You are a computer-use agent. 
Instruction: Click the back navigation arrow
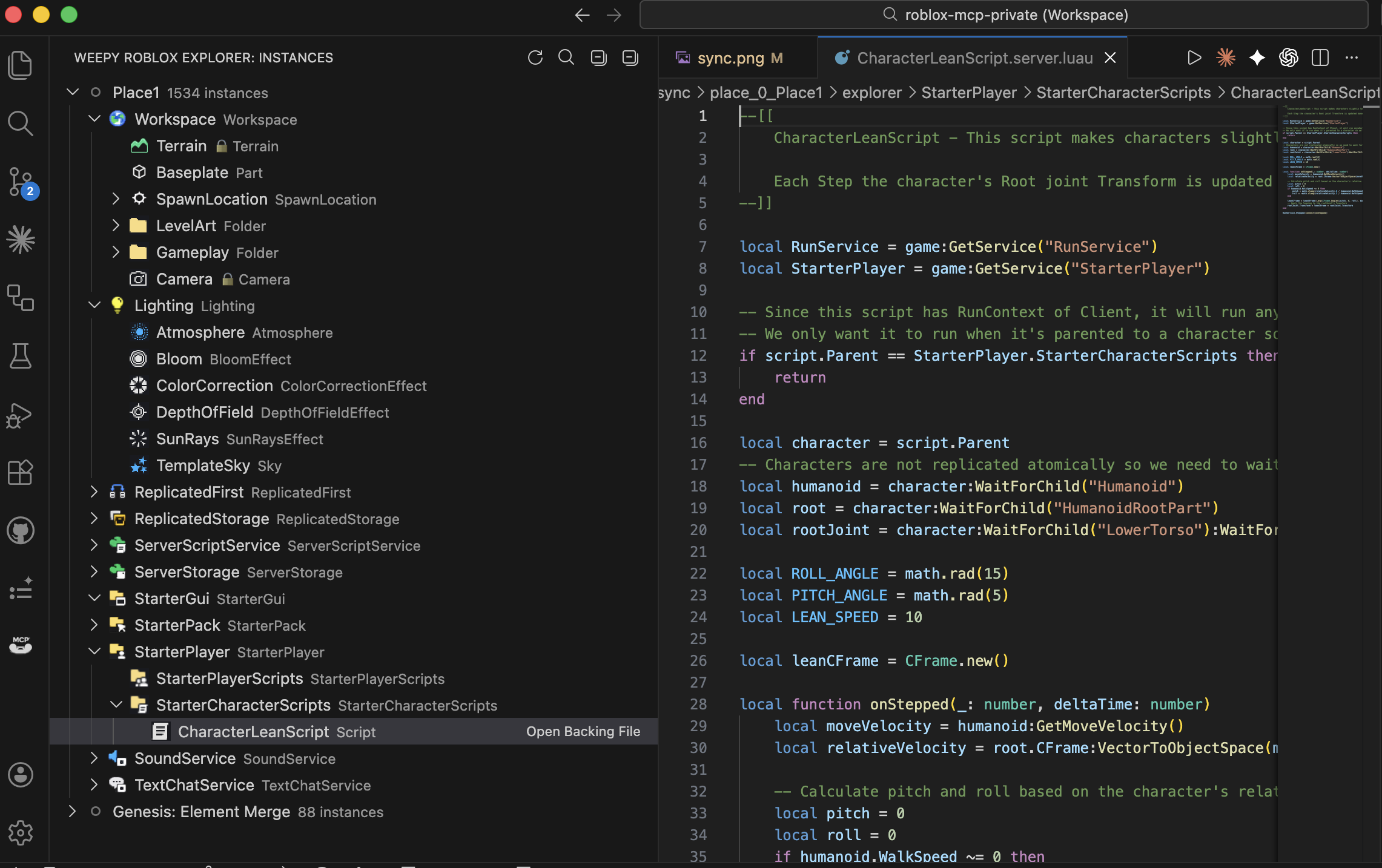(581, 15)
